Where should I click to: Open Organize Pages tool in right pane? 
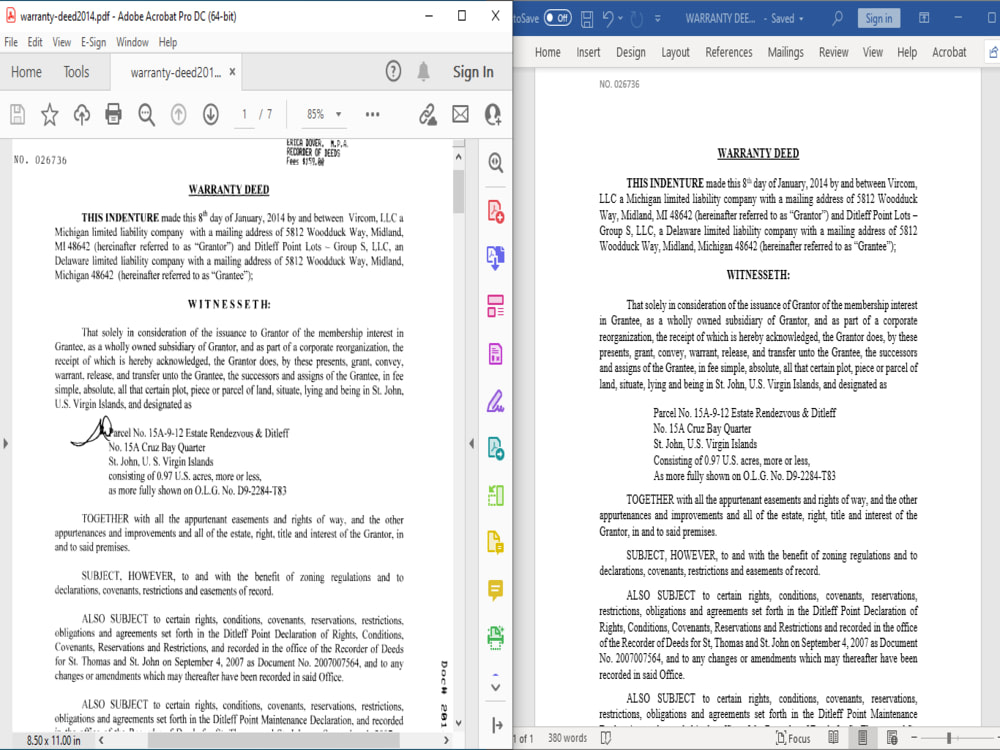point(496,306)
